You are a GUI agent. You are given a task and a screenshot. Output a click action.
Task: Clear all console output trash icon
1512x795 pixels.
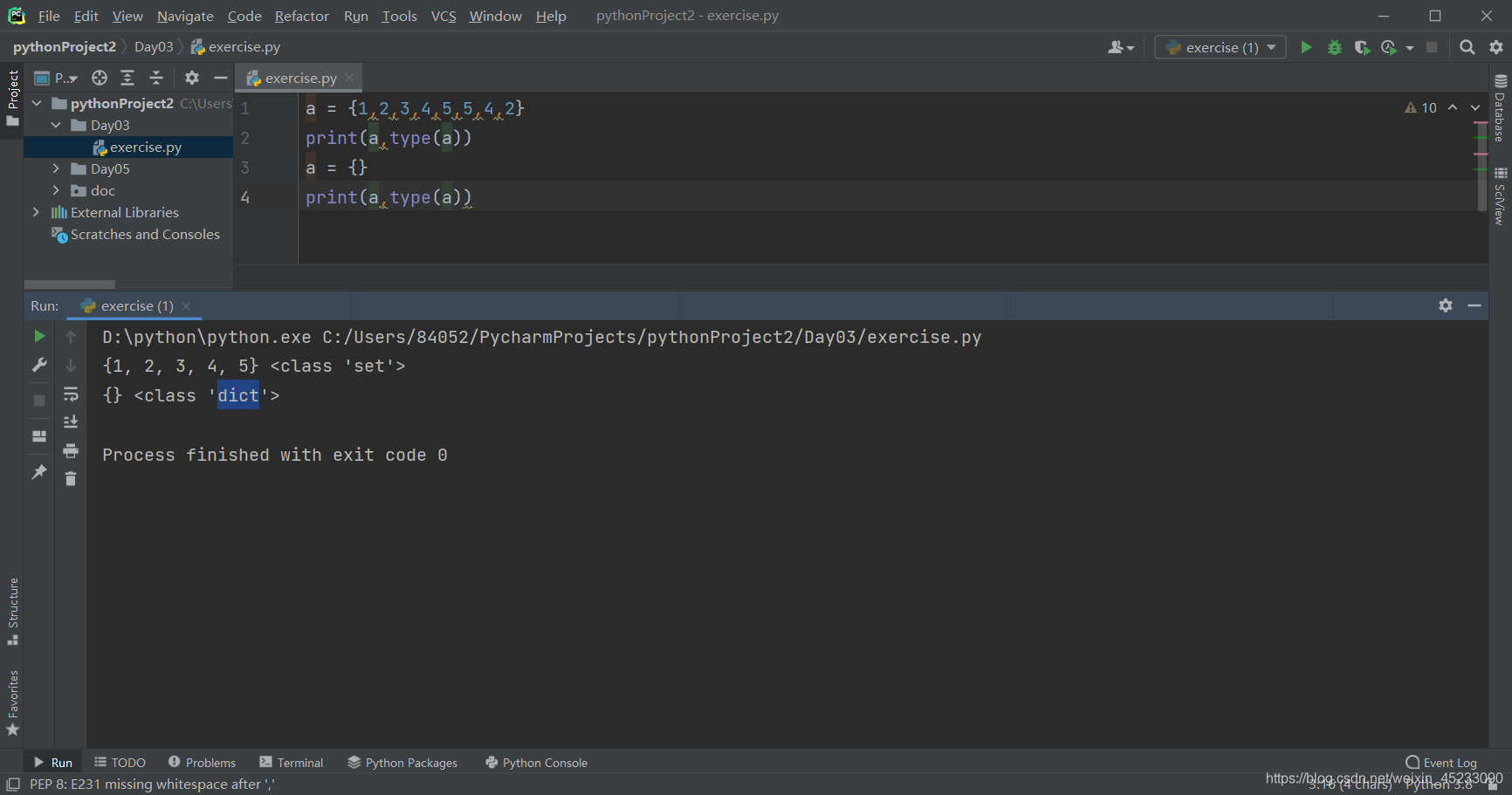click(x=71, y=478)
